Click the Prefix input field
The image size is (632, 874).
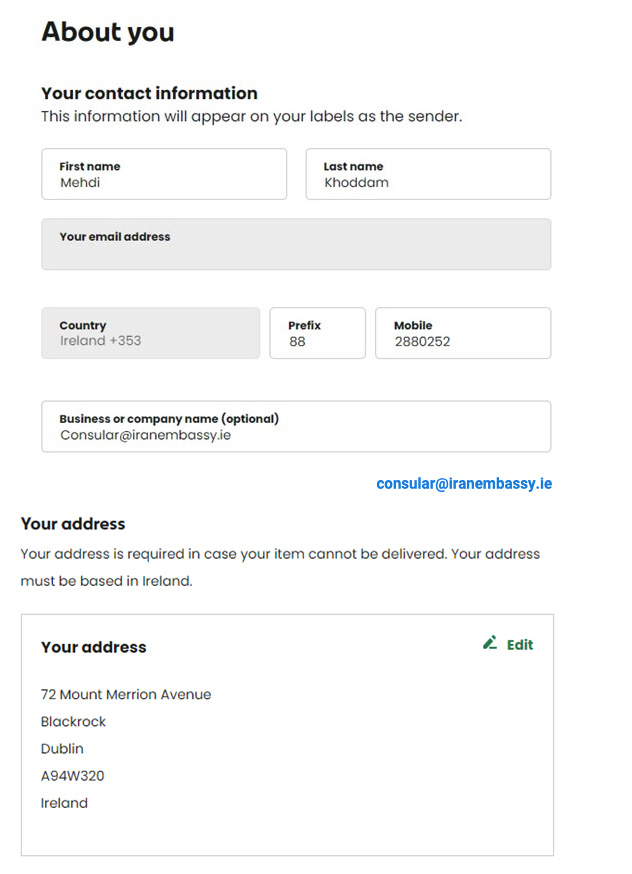pos(318,333)
